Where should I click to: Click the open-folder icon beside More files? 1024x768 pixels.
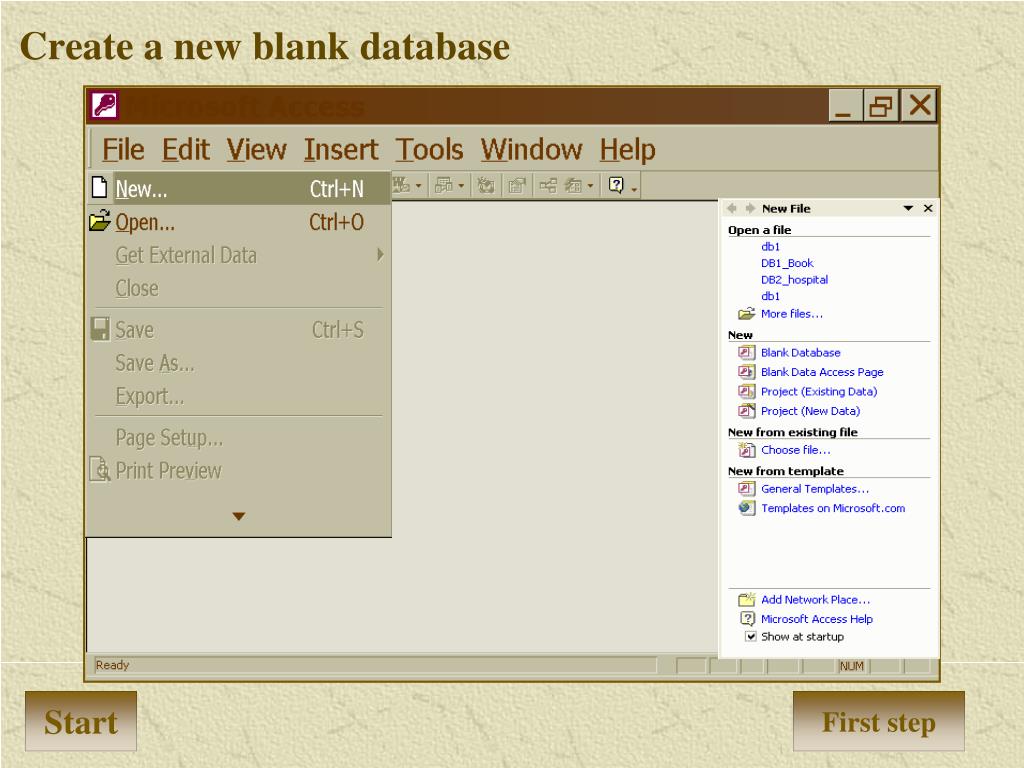click(x=746, y=314)
